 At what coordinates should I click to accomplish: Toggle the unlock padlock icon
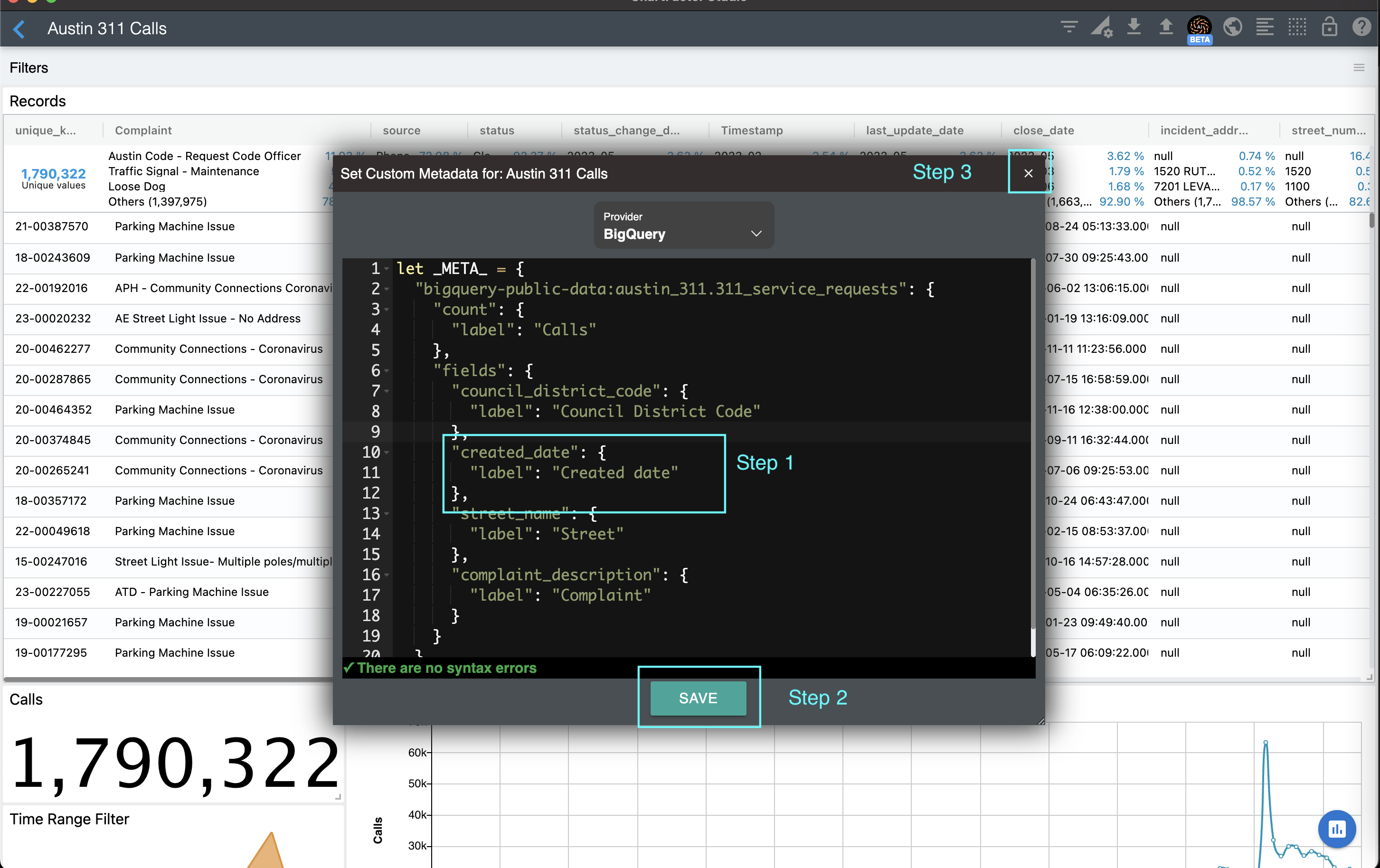[x=1330, y=27]
